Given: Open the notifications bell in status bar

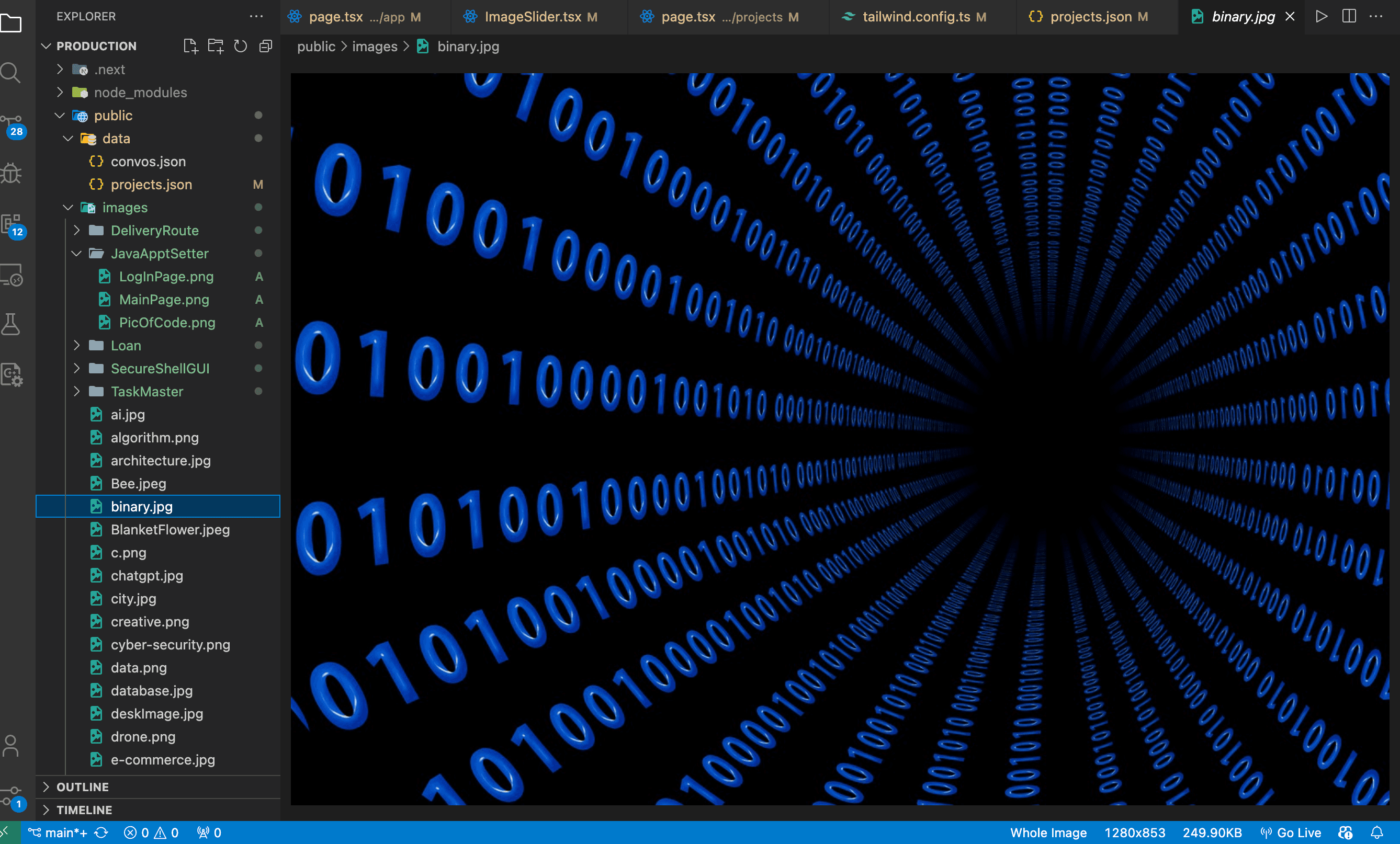Looking at the screenshot, I should tap(1376, 832).
